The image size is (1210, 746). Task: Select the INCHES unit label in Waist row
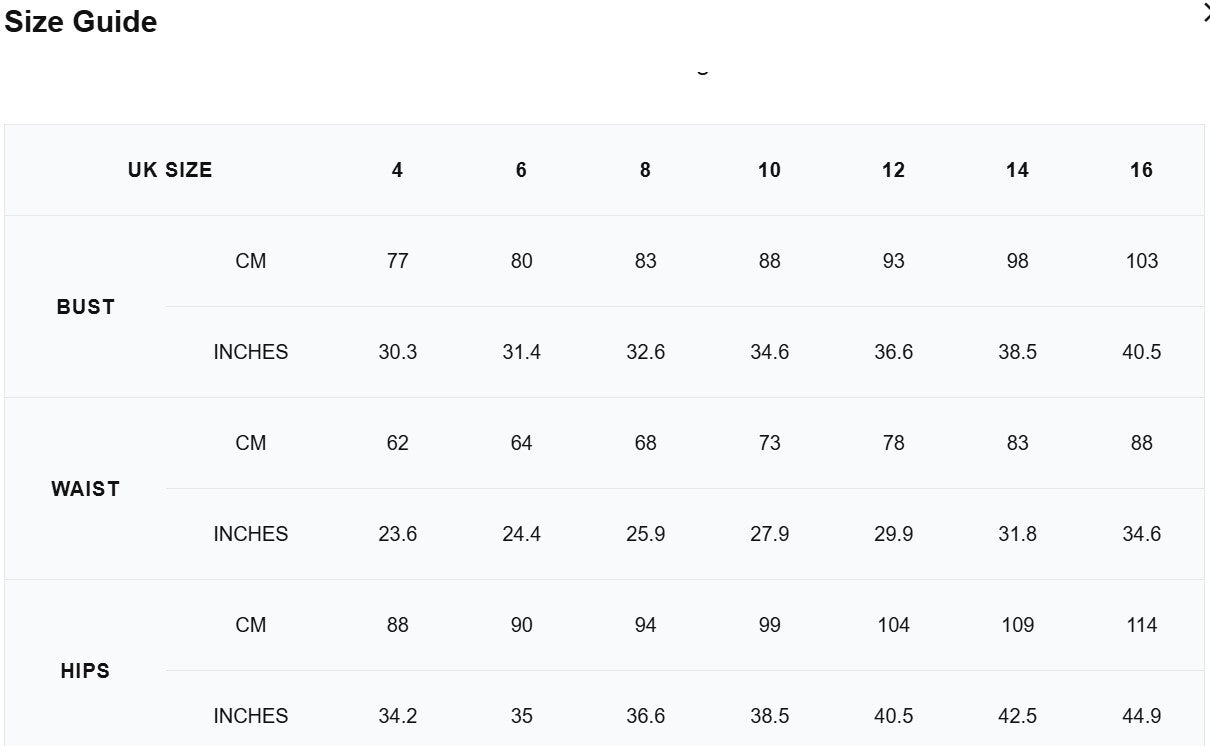click(250, 534)
